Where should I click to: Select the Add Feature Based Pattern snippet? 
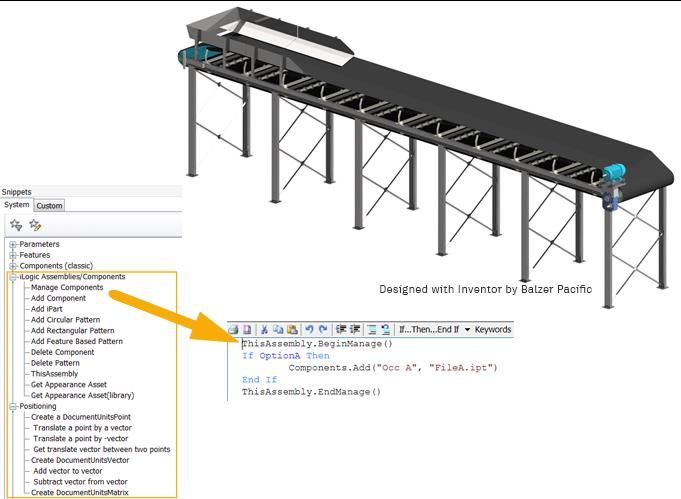[76, 341]
